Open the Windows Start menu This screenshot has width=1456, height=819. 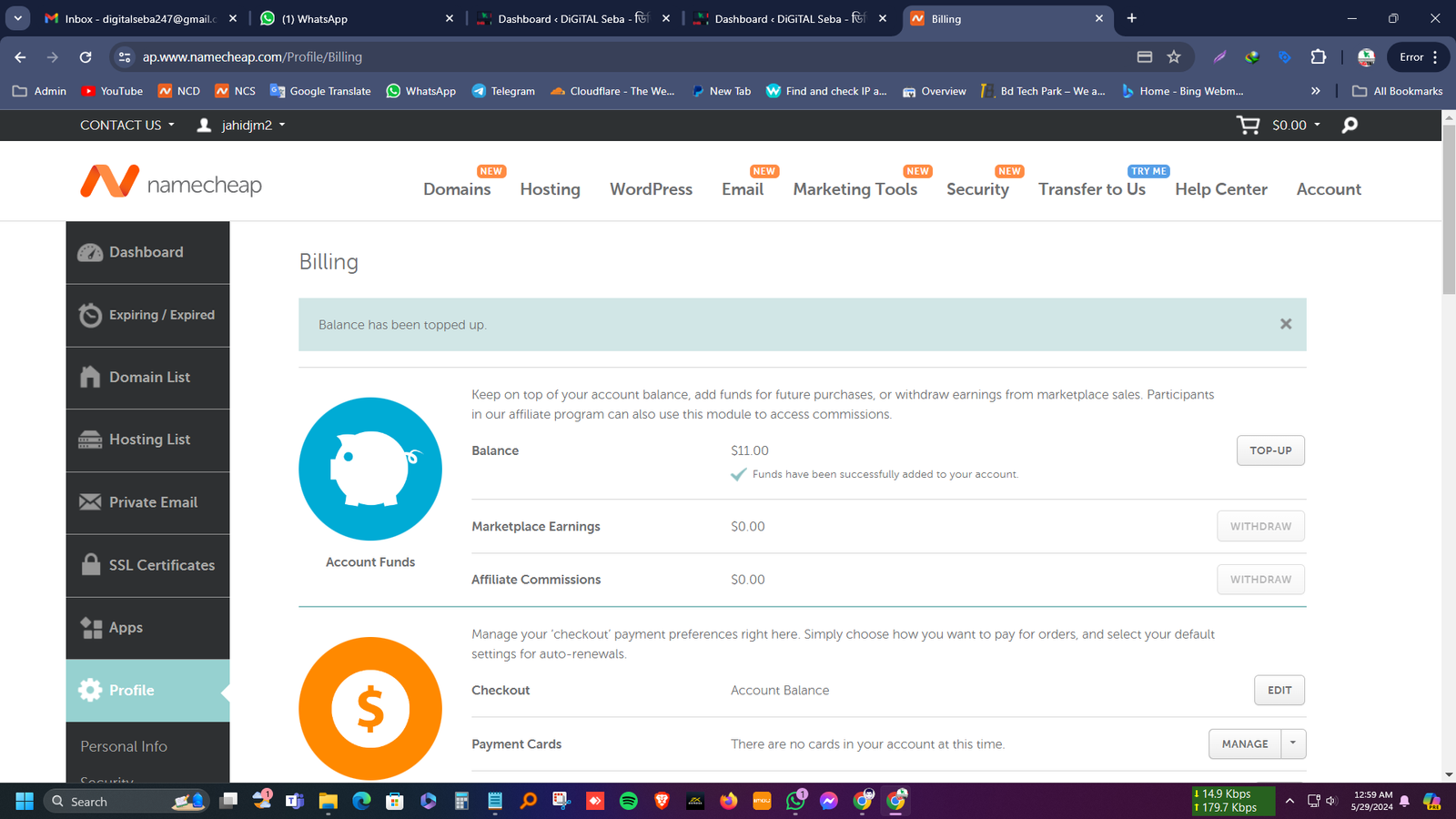[25, 801]
